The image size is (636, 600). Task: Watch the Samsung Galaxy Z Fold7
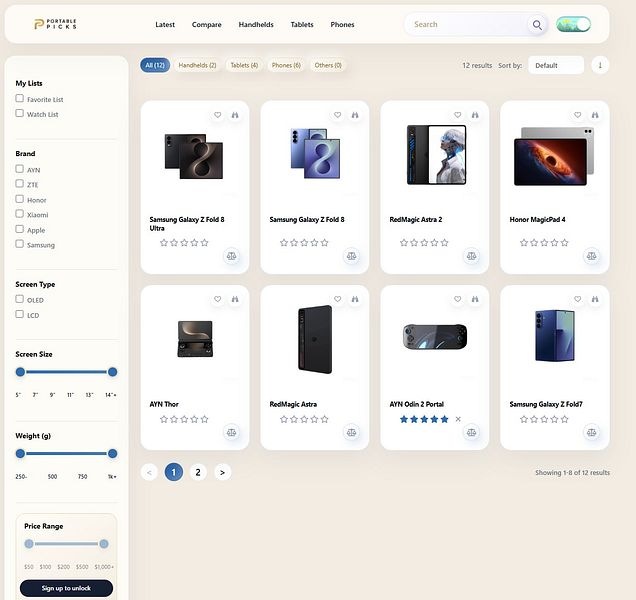pyautogui.click(x=595, y=299)
